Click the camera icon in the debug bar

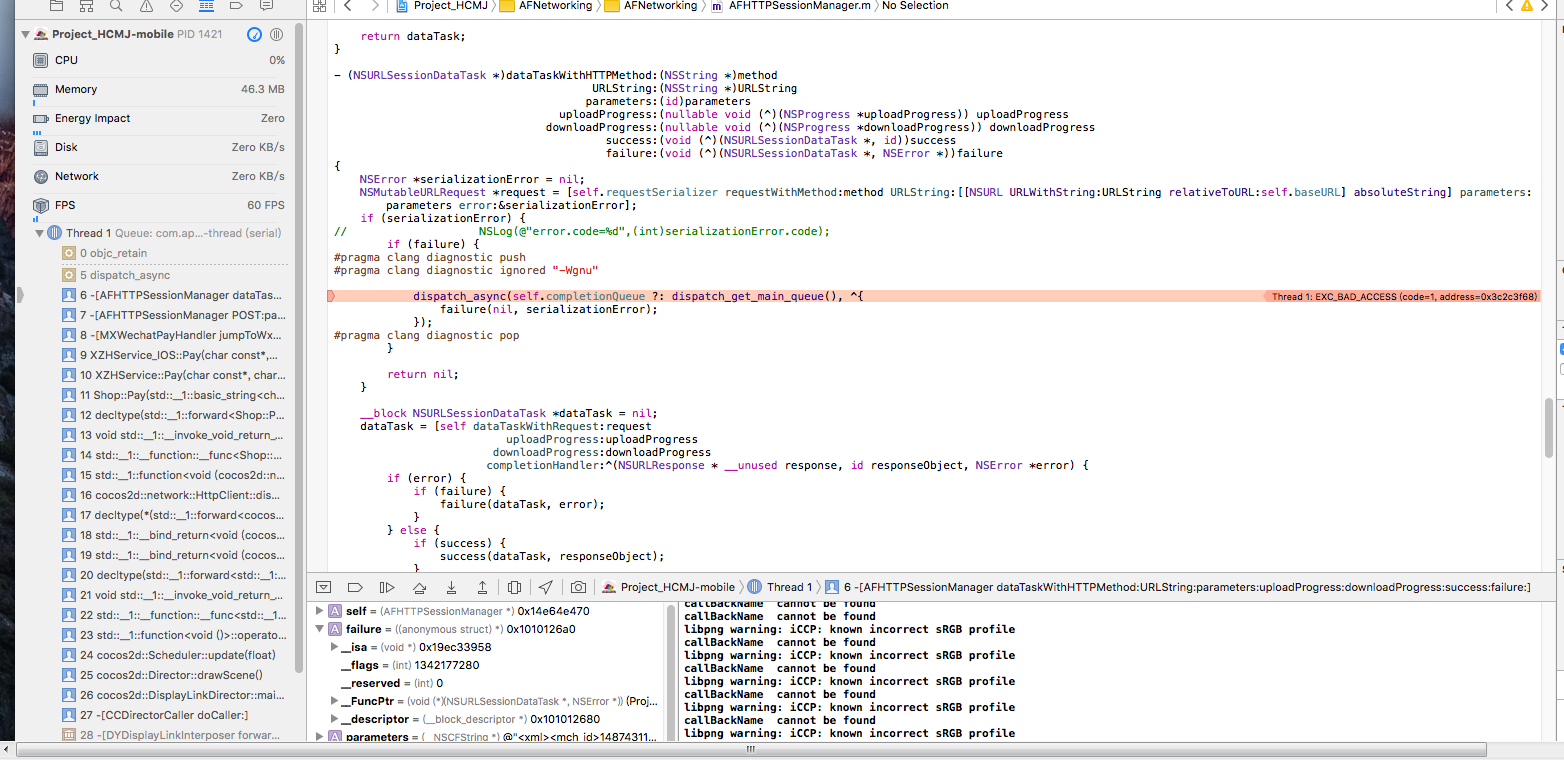(578, 587)
